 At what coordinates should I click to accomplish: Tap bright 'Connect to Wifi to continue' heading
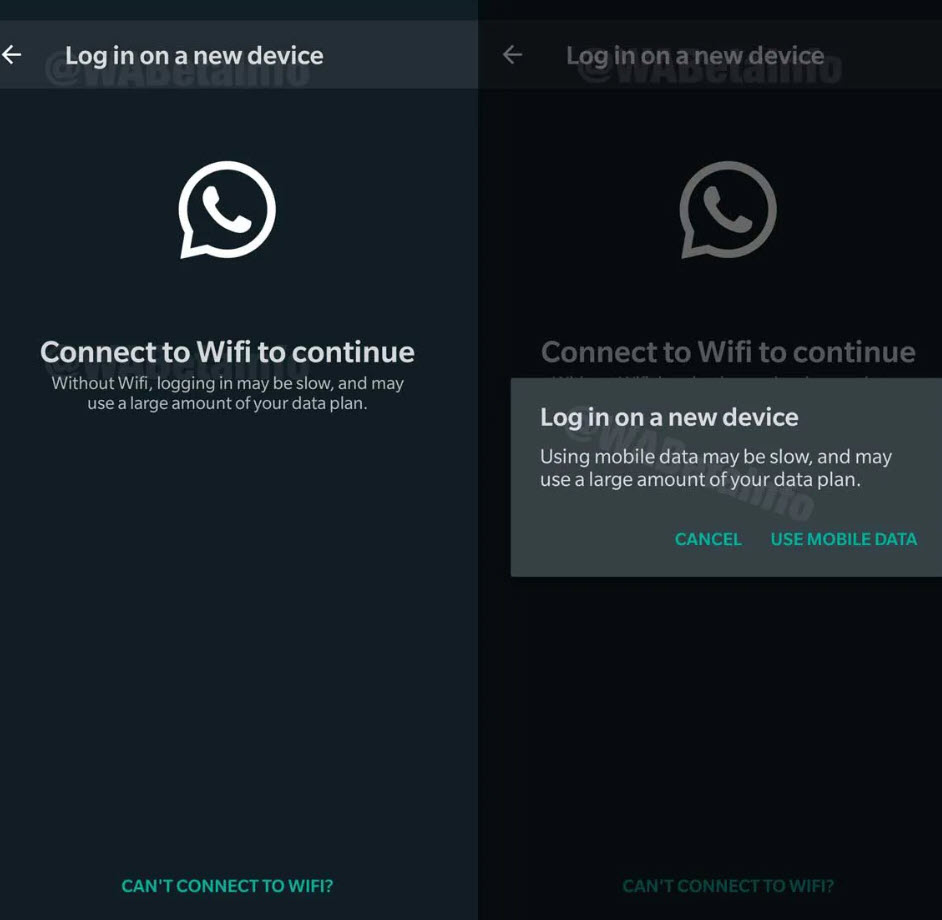[x=227, y=352]
